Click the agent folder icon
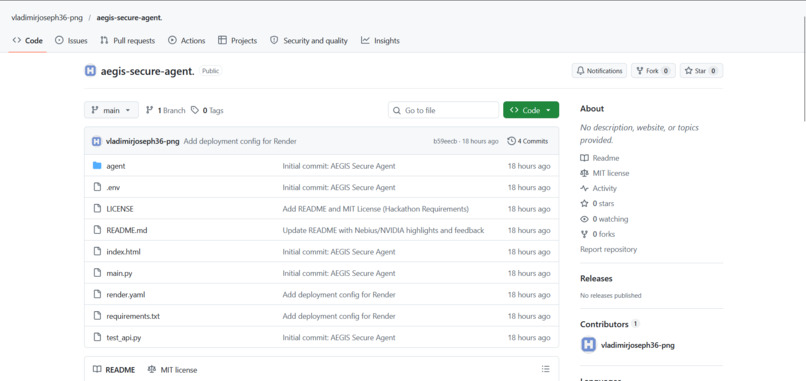The height and width of the screenshot is (381, 806). click(x=97, y=166)
